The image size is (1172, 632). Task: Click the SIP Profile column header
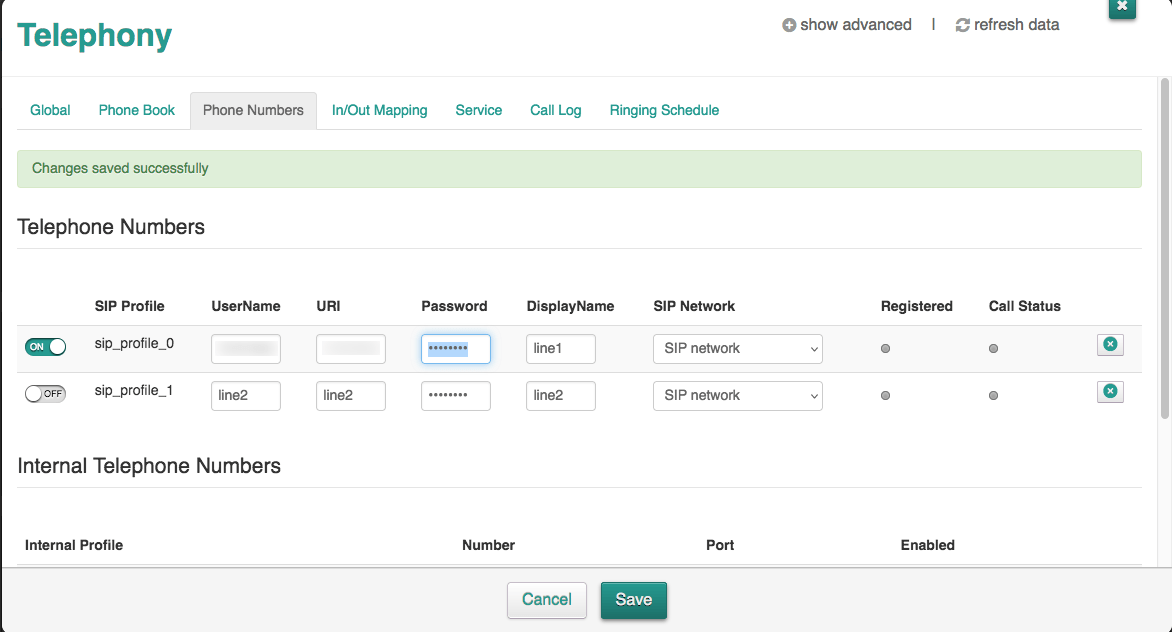pos(129,306)
